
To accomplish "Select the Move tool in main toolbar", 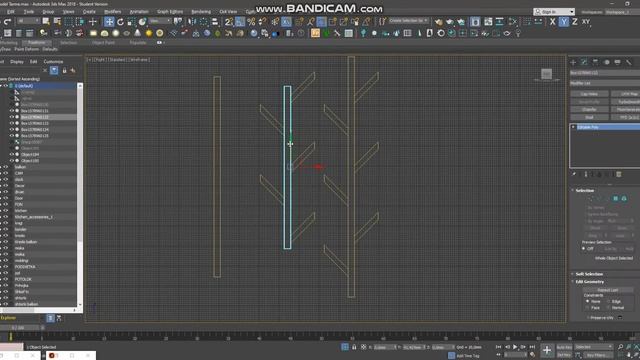I will 109,22.
